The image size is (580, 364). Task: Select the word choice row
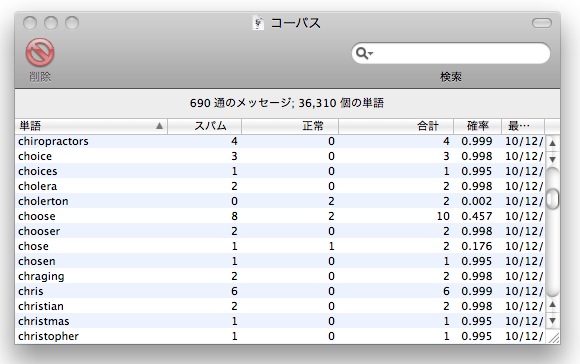coord(280,156)
